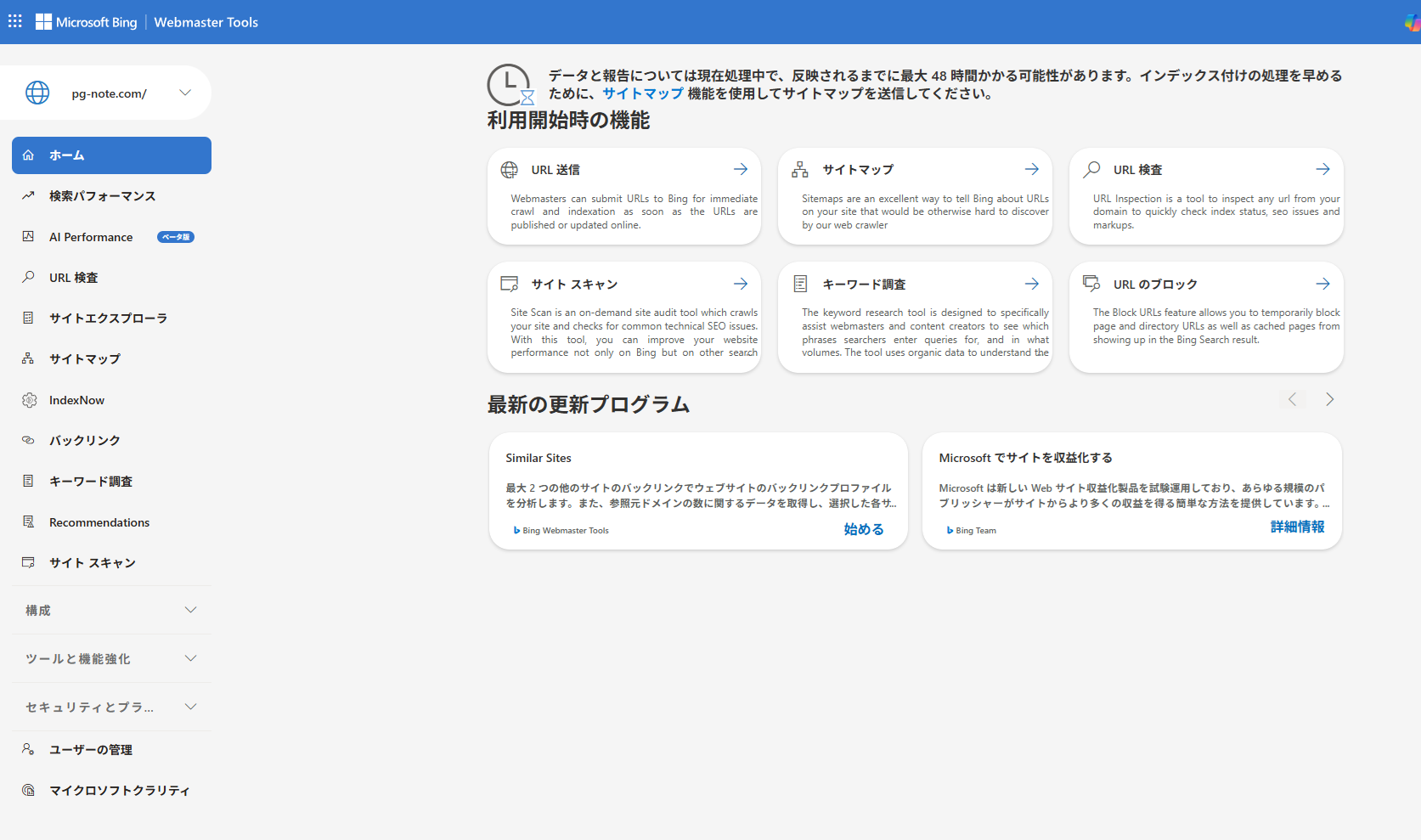Open キーワード調査 card via its arrow
The width and height of the screenshot is (1421, 840).
1032,284
